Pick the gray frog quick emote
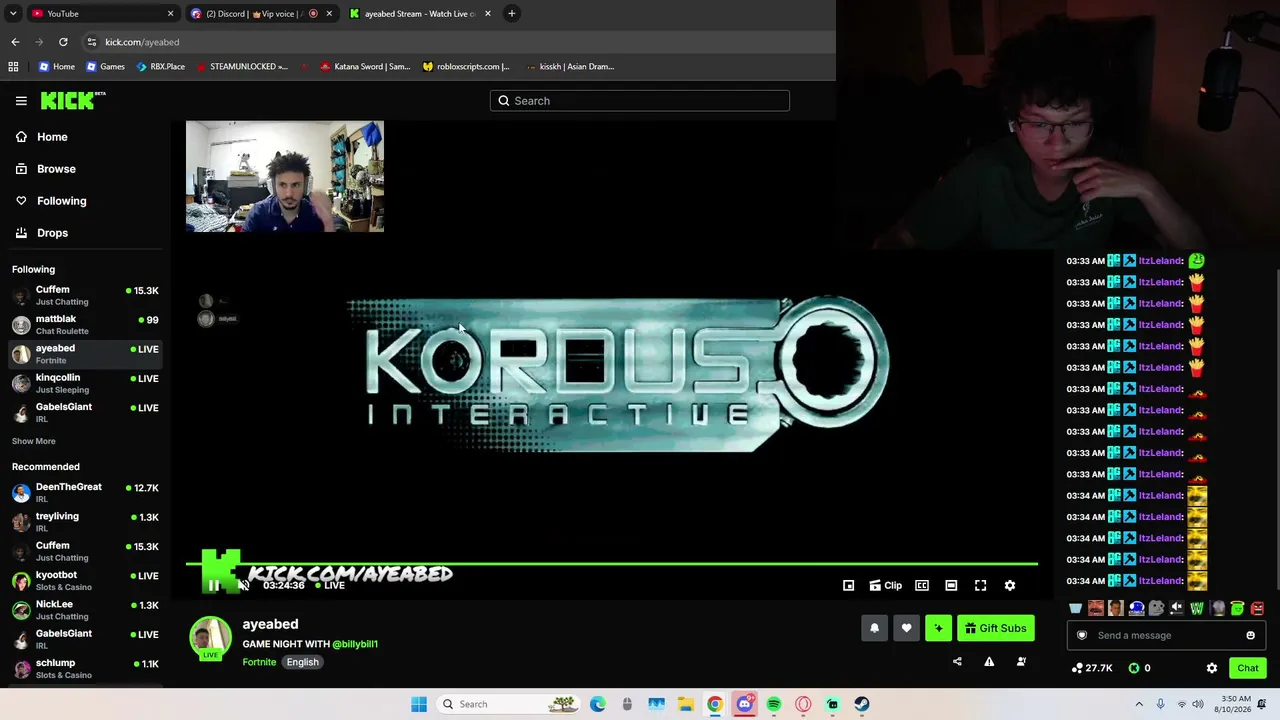This screenshot has width=1280, height=720. (x=1156, y=608)
